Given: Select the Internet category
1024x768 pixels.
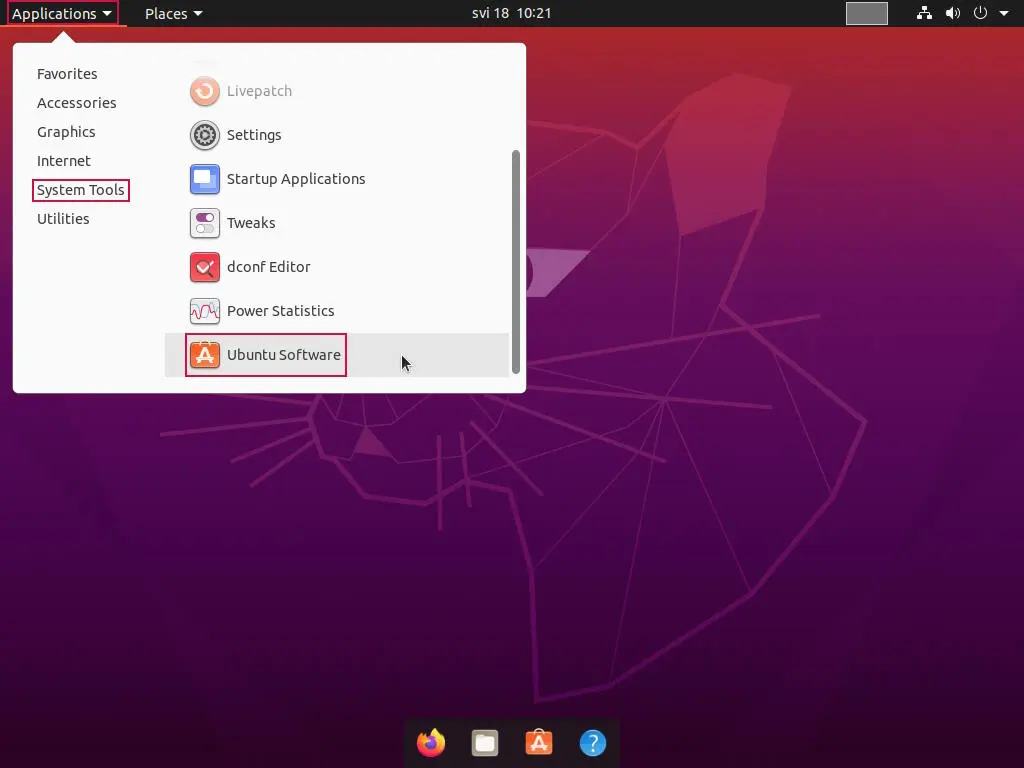Looking at the screenshot, I should pos(63,161).
